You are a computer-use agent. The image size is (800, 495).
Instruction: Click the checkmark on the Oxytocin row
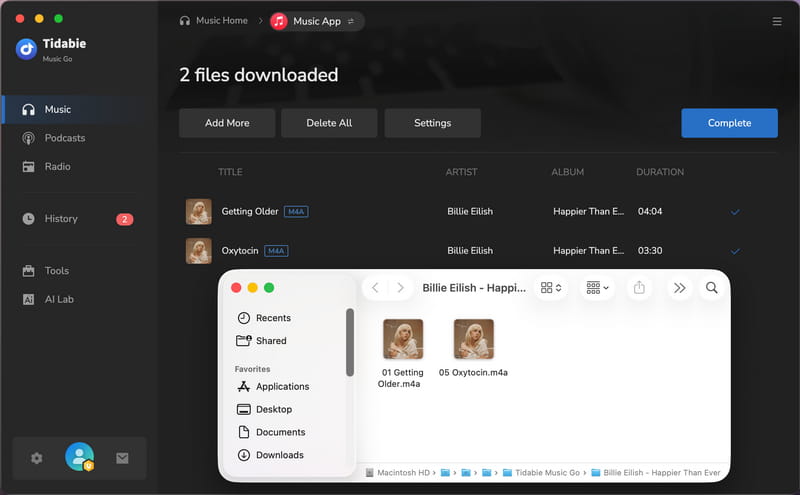click(735, 252)
